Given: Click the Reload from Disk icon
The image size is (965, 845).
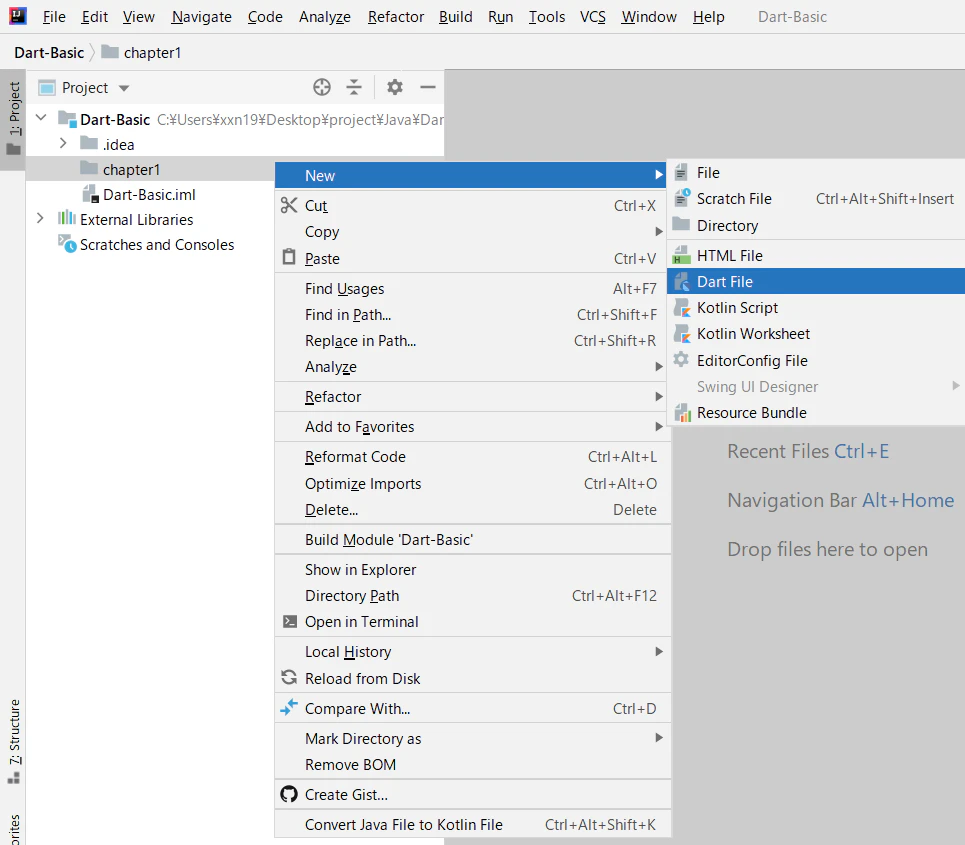Looking at the screenshot, I should [289, 678].
